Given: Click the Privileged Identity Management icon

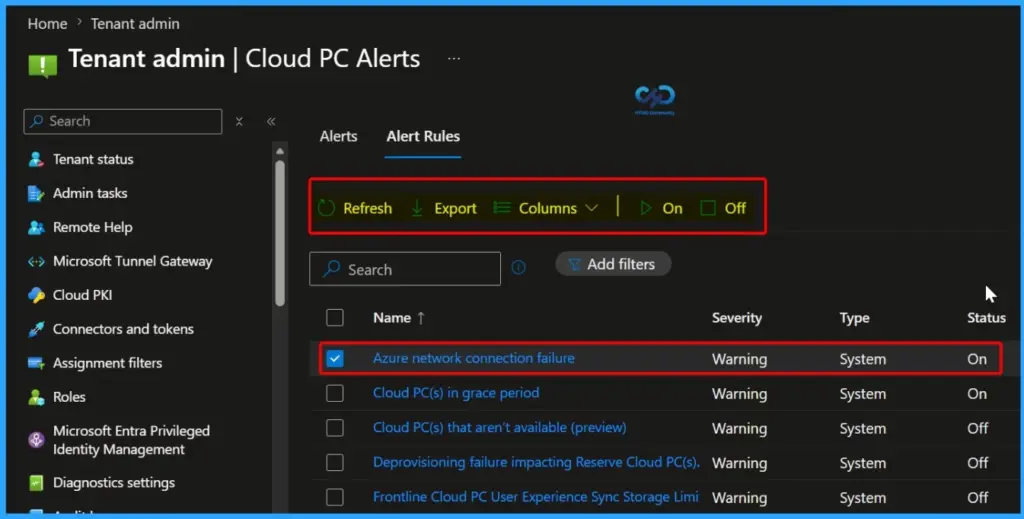Looking at the screenshot, I should (36, 440).
